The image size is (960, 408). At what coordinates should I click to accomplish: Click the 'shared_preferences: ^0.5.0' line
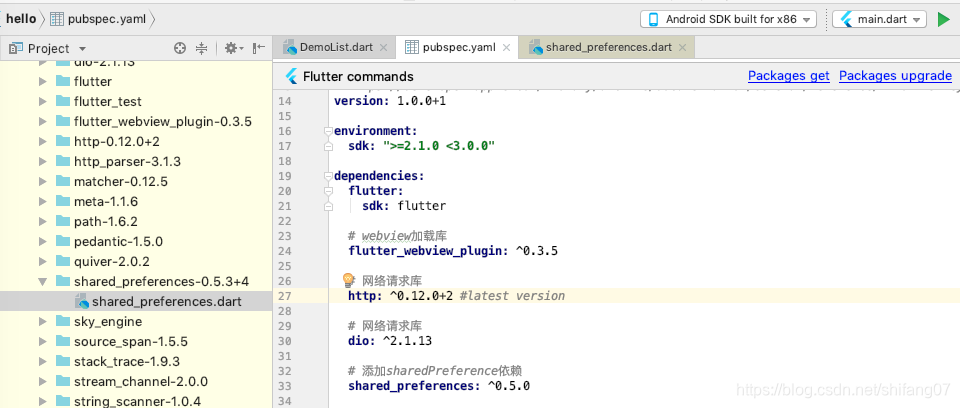[438, 386]
